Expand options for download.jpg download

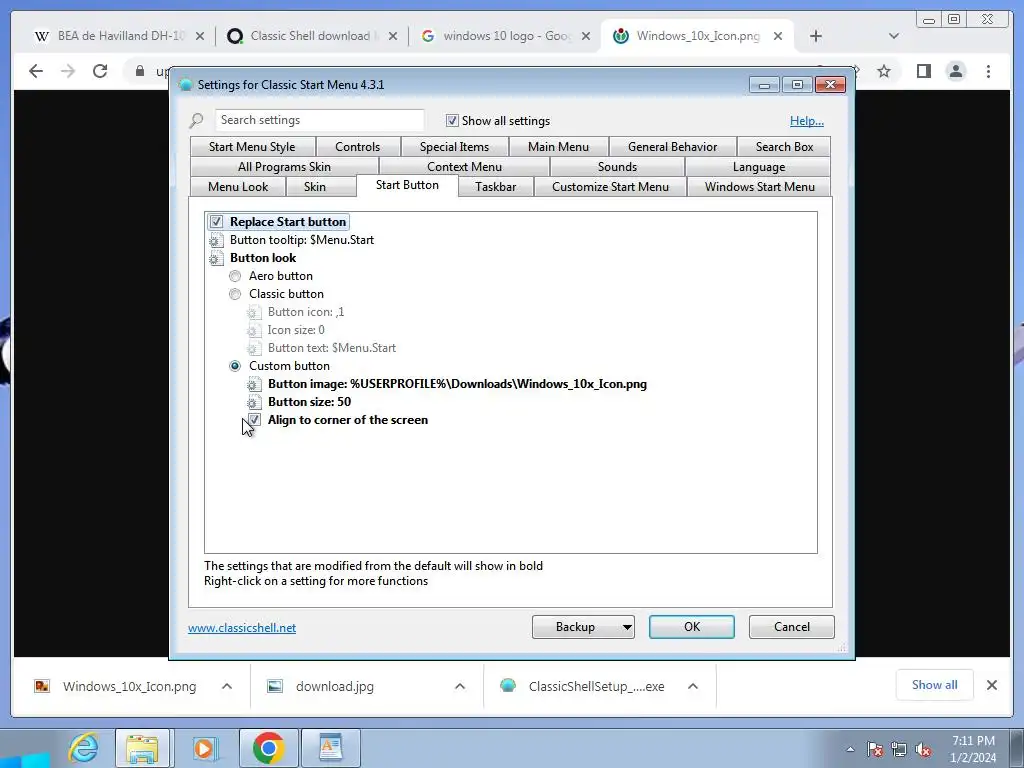[460, 686]
